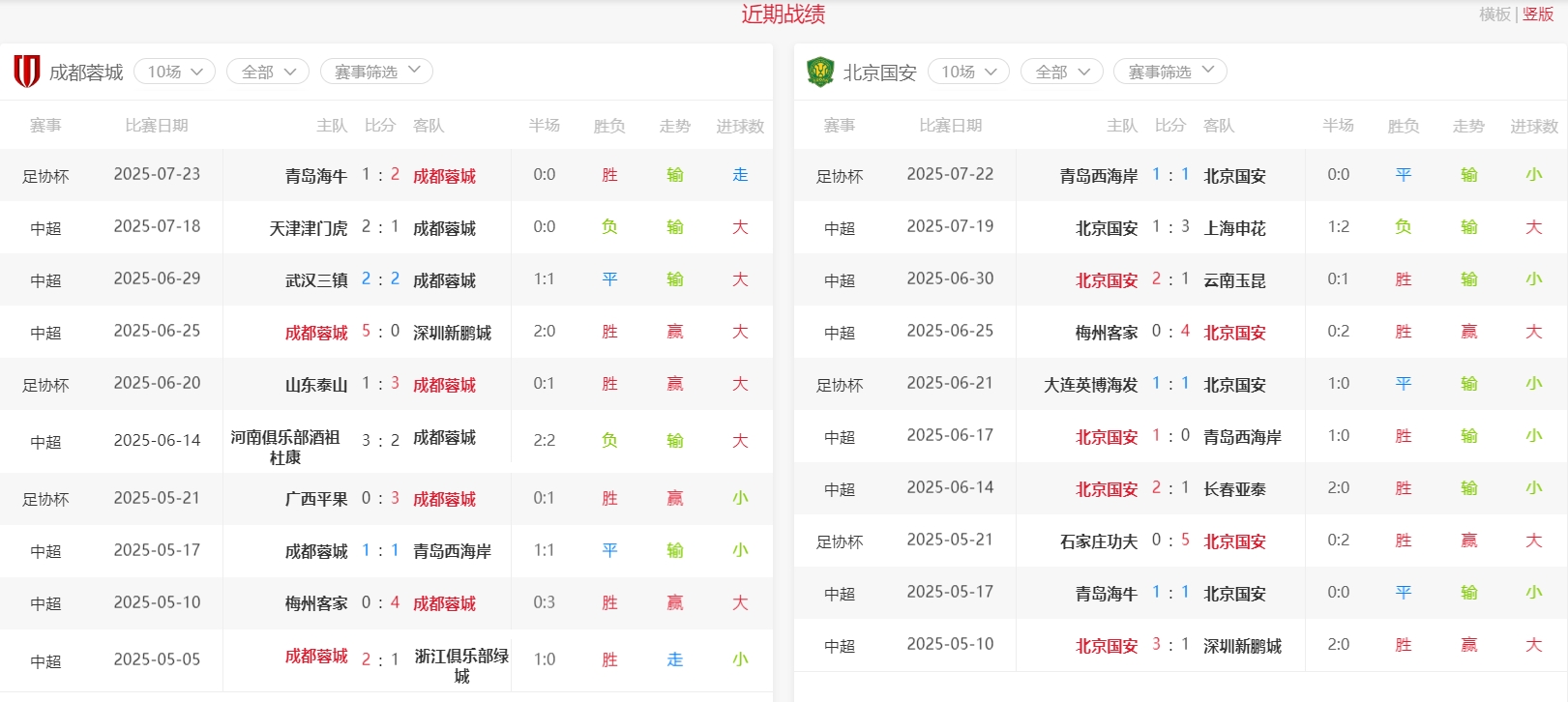Click the 近期战绩 section title

[x=784, y=15]
